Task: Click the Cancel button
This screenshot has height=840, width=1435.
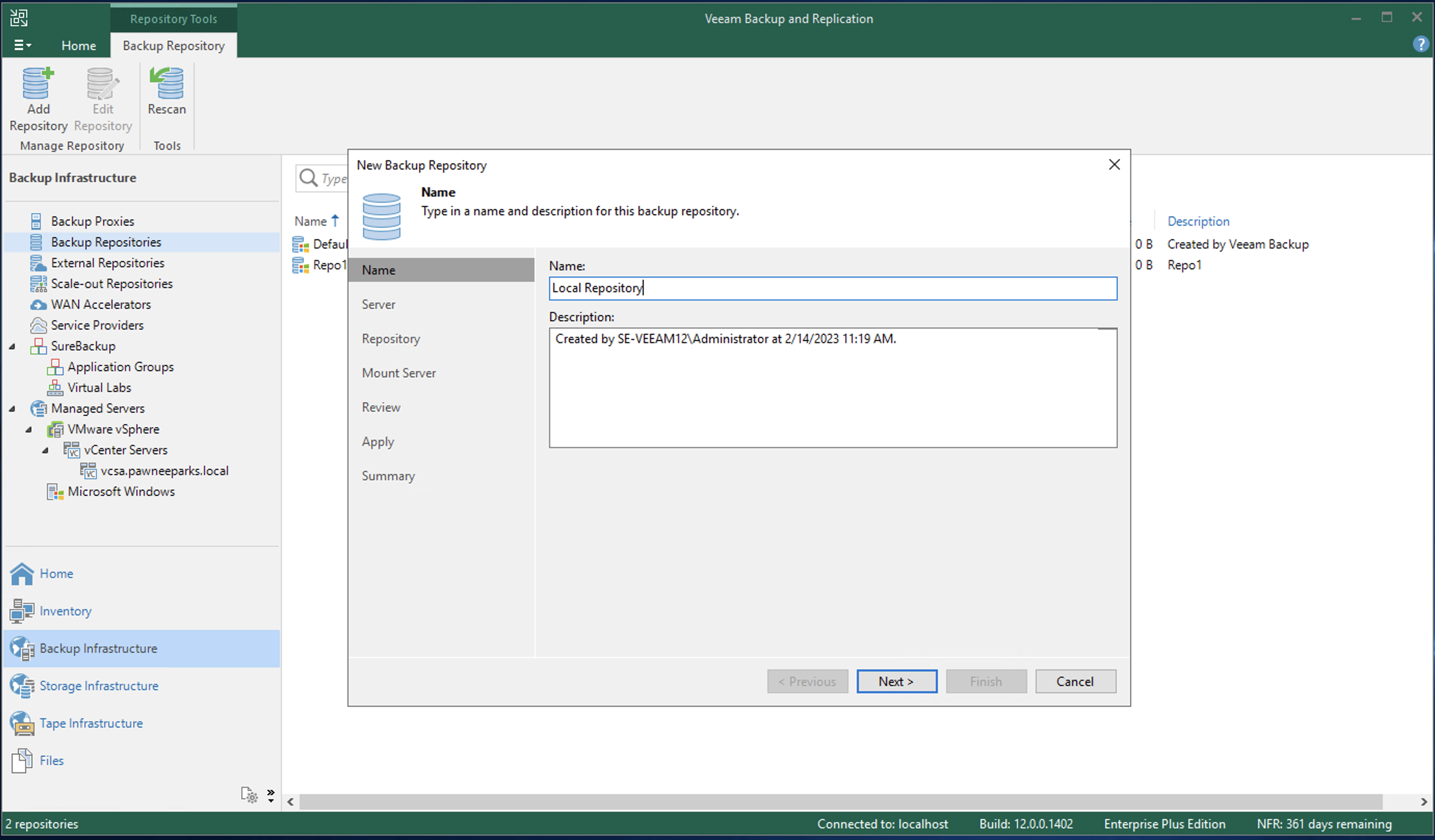Action: click(x=1075, y=681)
